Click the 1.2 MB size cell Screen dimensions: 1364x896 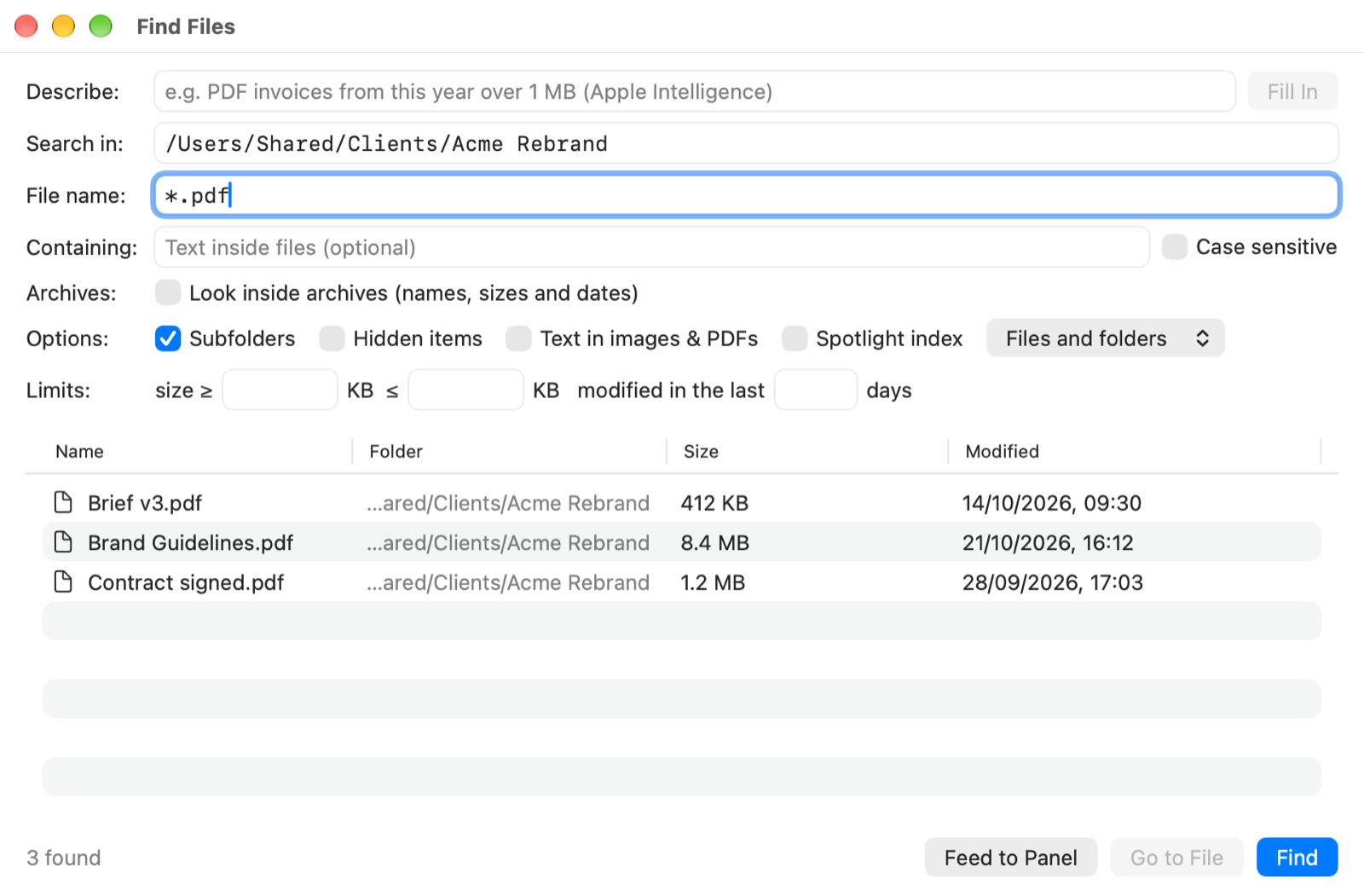tap(713, 582)
